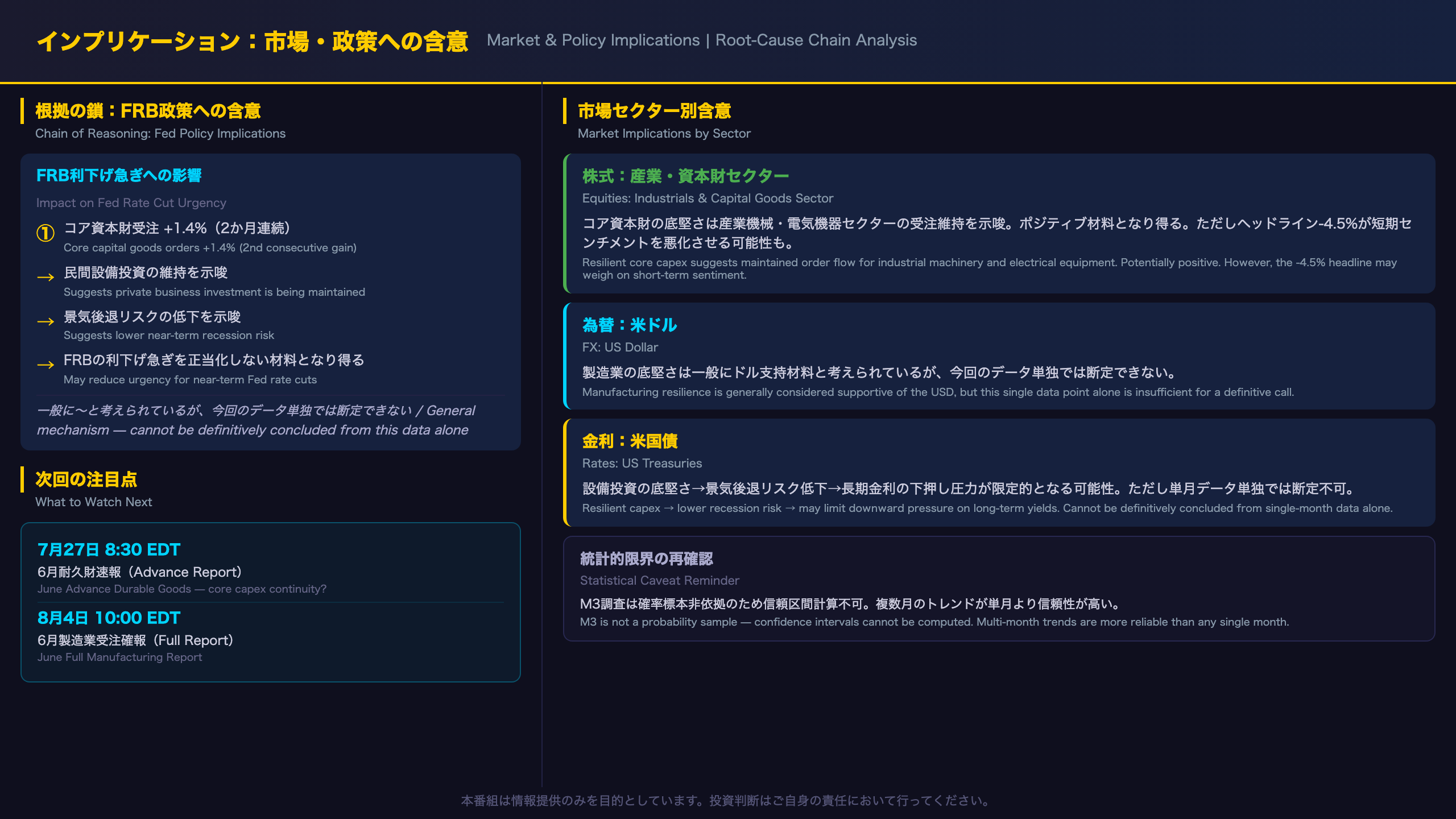Click 6月耐久財速報（Advance Report）
Image resolution: width=1456 pixels, height=819 pixels.
142,572
